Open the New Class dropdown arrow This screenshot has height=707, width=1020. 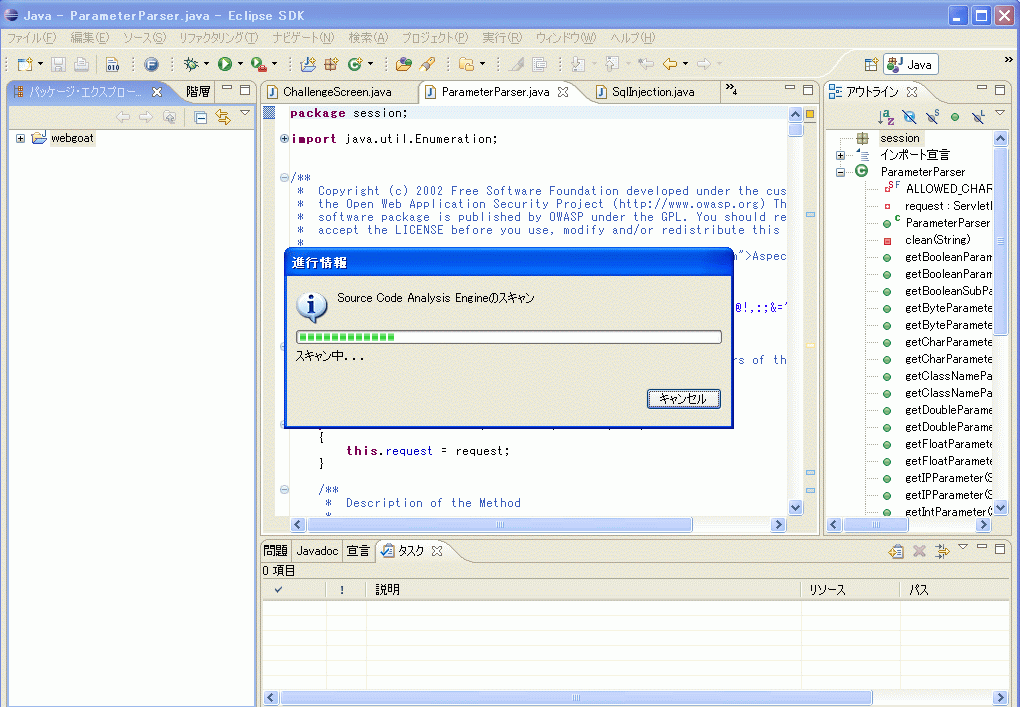click(x=370, y=64)
